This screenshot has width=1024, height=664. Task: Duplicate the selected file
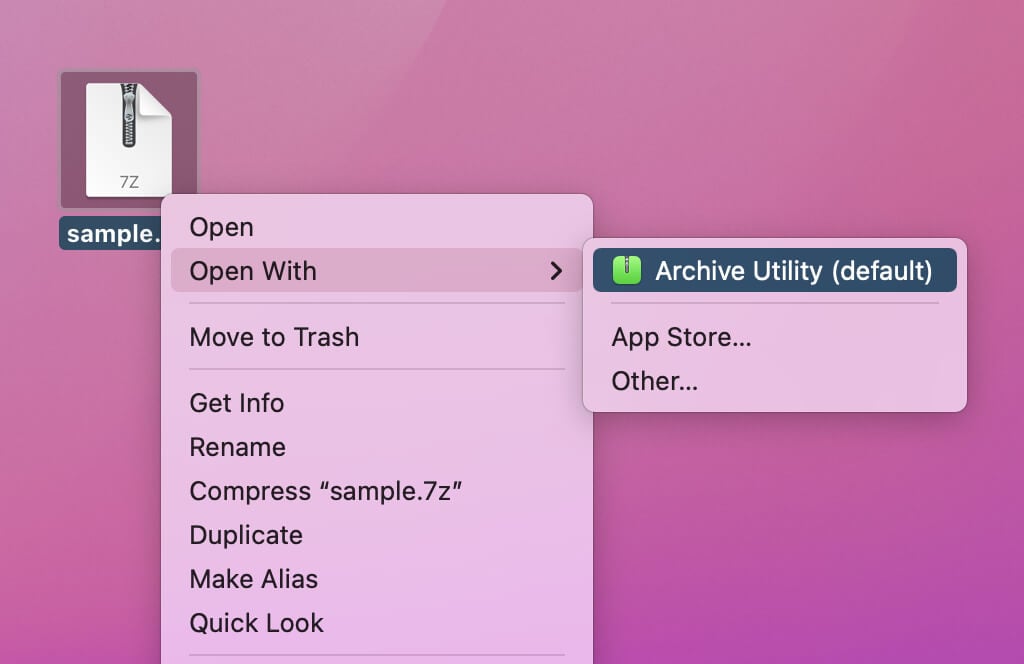(x=246, y=535)
